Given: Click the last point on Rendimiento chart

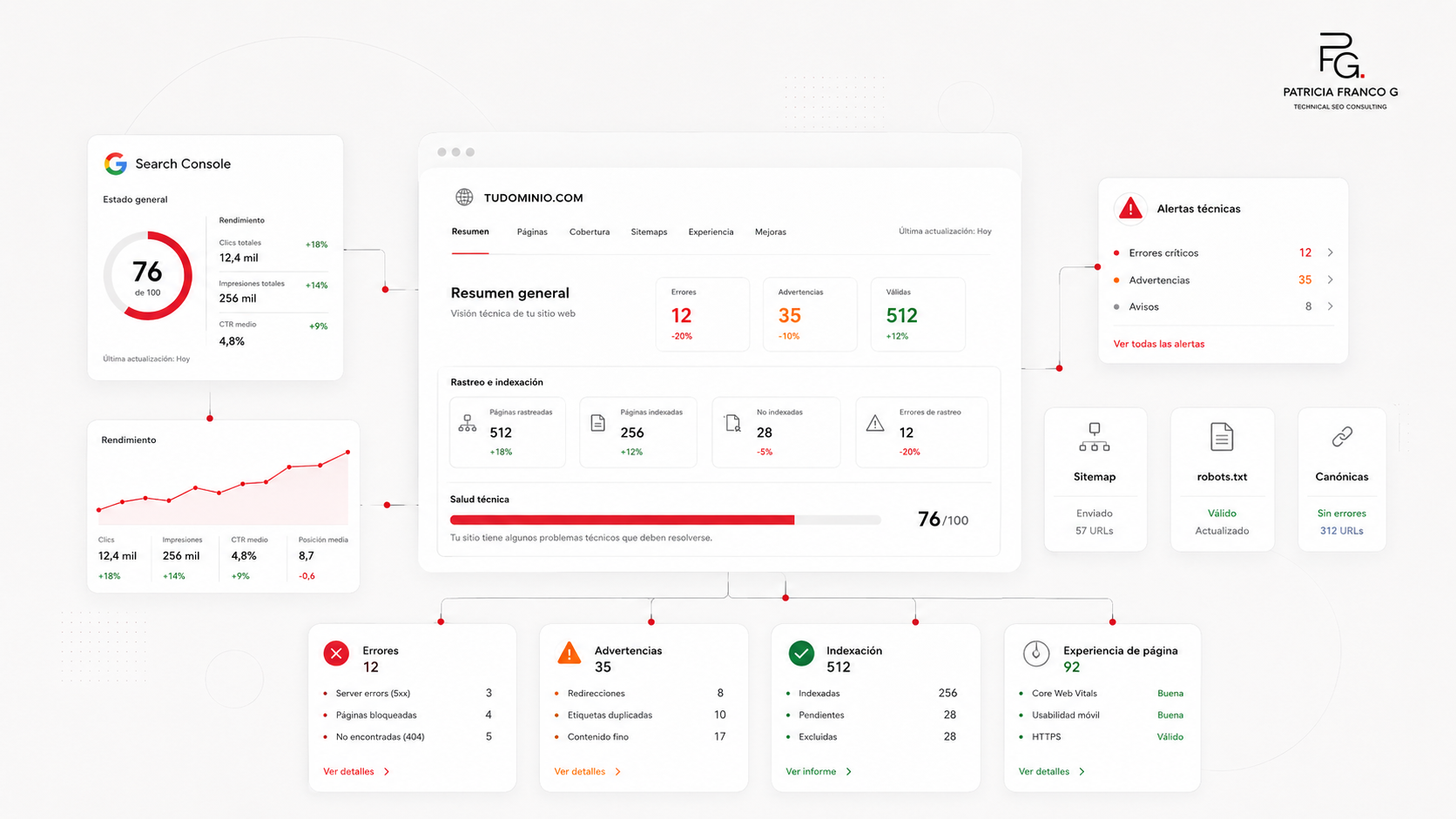Looking at the screenshot, I should coord(347,452).
